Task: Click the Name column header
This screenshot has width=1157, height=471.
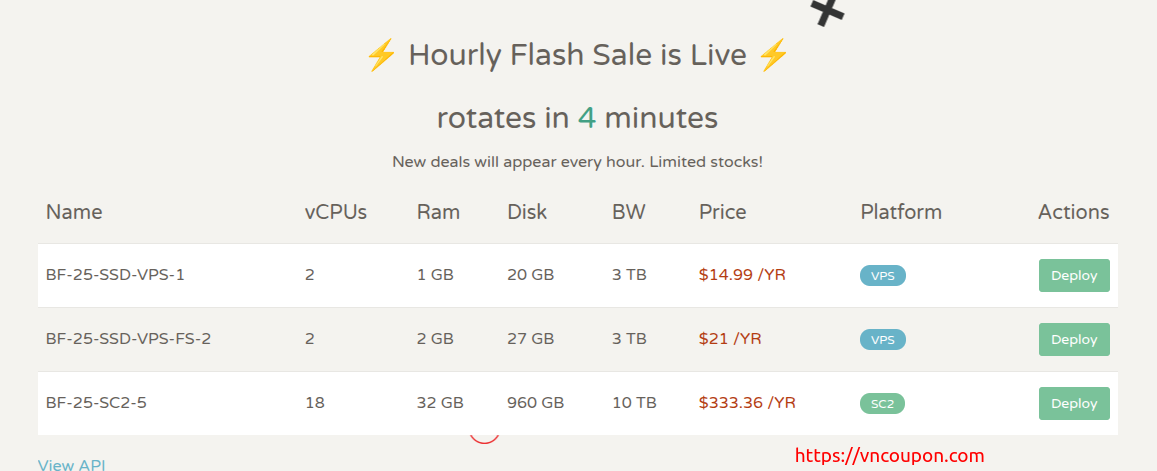Action: pyautogui.click(x=74, y=212)
